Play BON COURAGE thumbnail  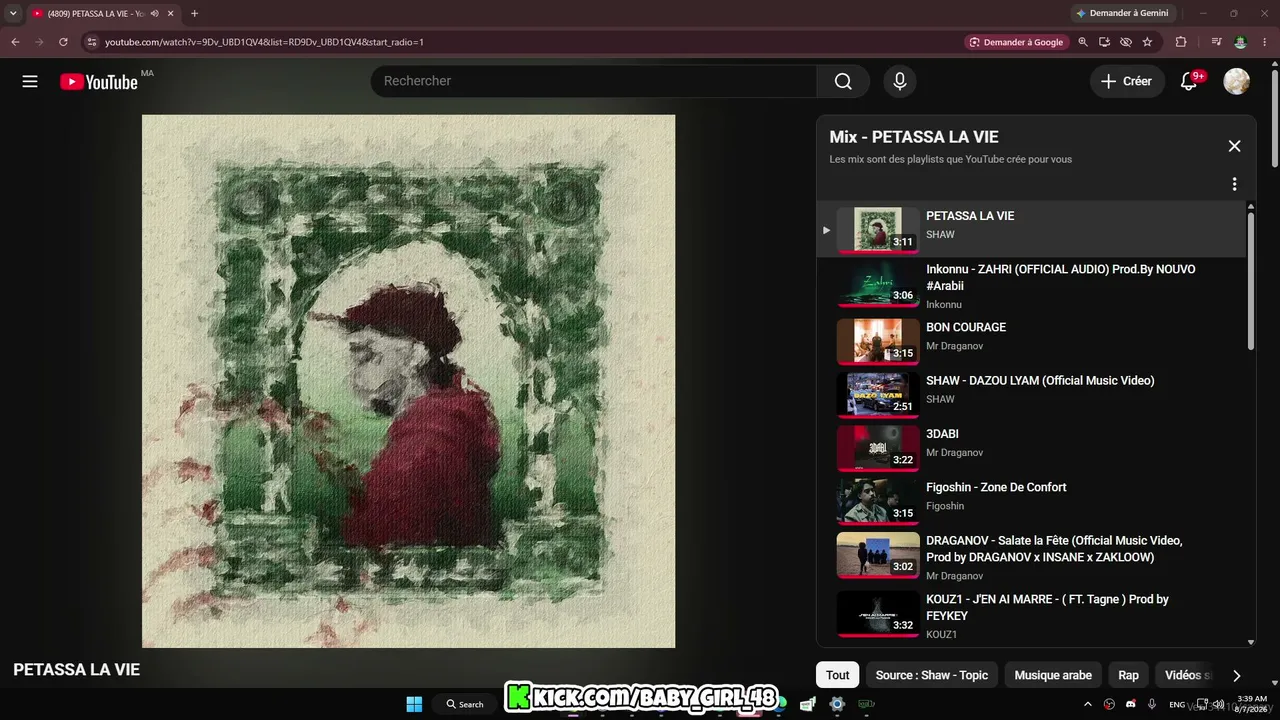[x=878, y=341]
